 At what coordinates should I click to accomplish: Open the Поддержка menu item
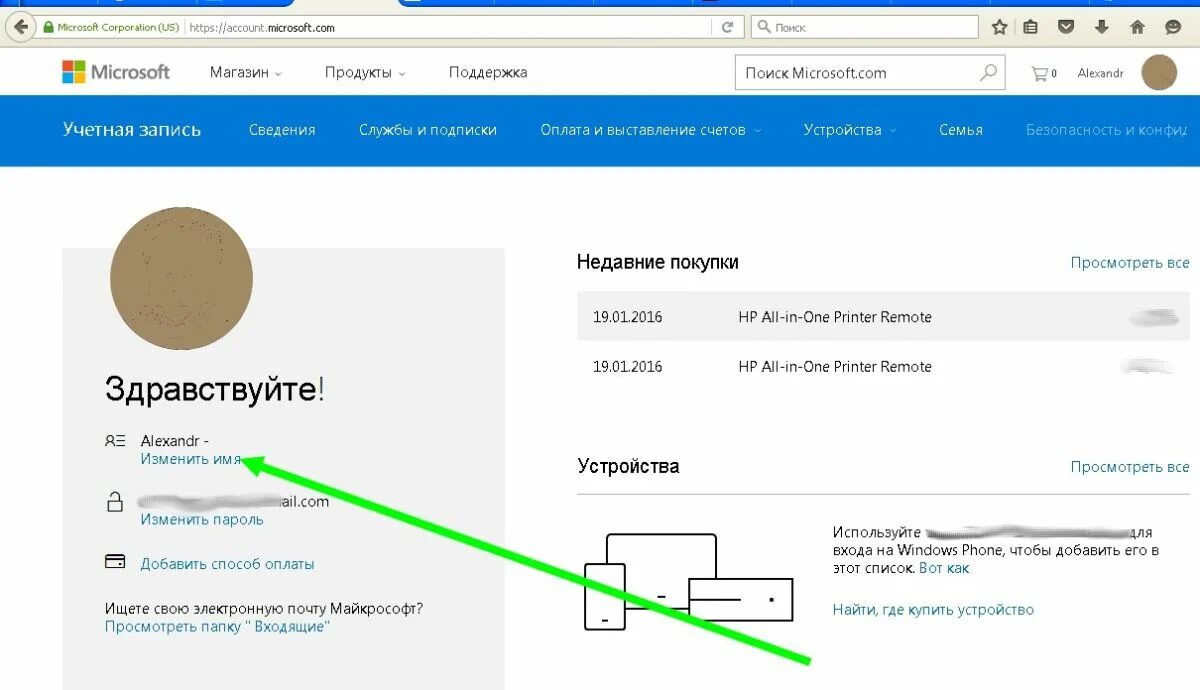(488, 72)
